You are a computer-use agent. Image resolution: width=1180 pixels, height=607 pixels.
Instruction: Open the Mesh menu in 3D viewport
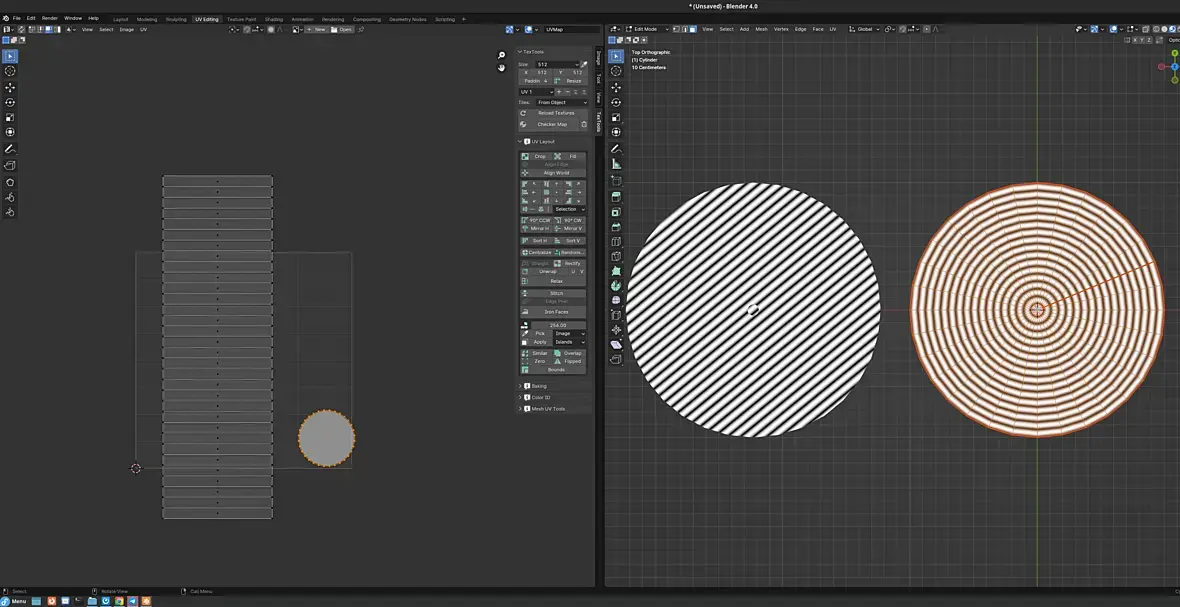pos(761,29)
